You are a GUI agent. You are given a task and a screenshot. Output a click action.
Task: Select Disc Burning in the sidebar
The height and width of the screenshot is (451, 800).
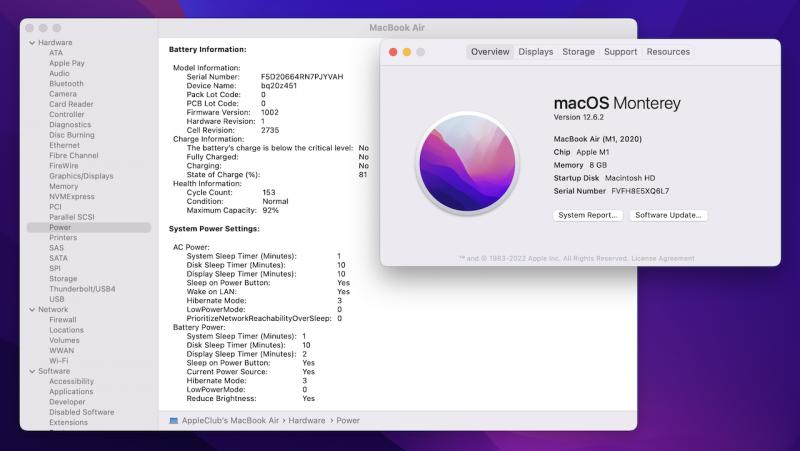72,135
